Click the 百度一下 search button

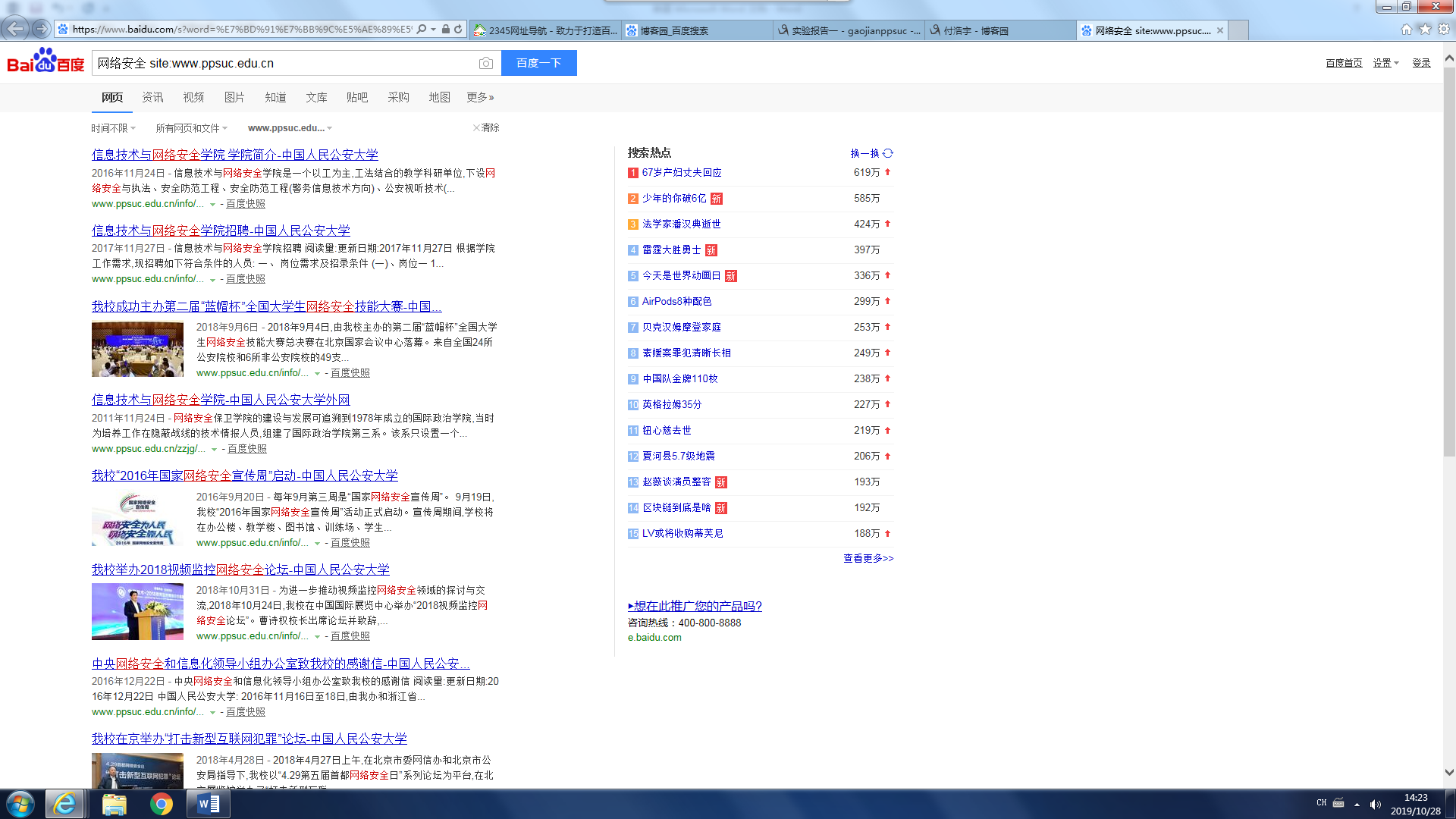(538, 63)
